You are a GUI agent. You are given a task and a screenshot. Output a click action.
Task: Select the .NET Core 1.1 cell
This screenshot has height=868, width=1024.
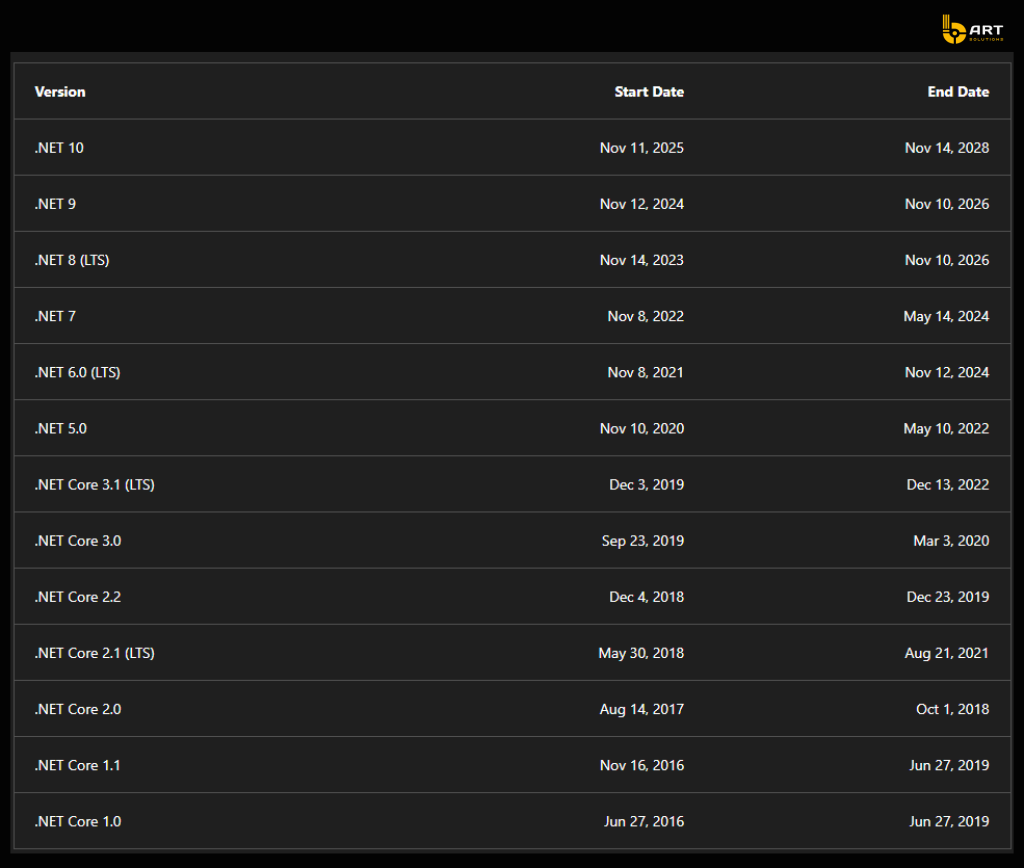[x=78, y=765]
